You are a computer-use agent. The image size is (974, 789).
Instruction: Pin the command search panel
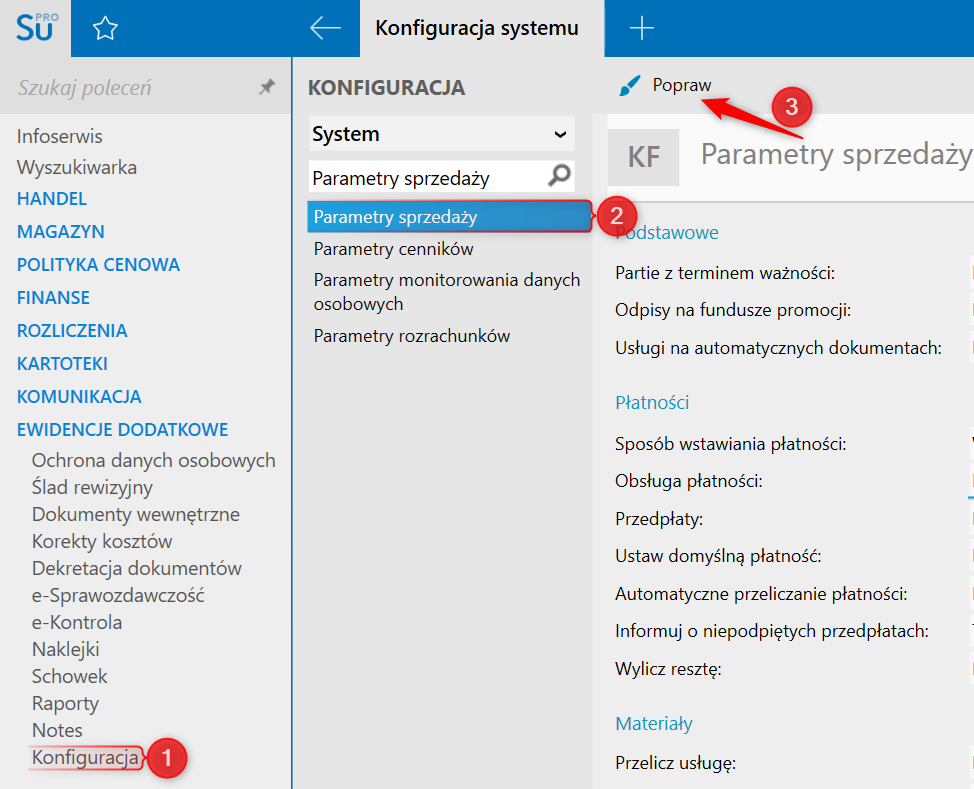(x=266, y=88)
